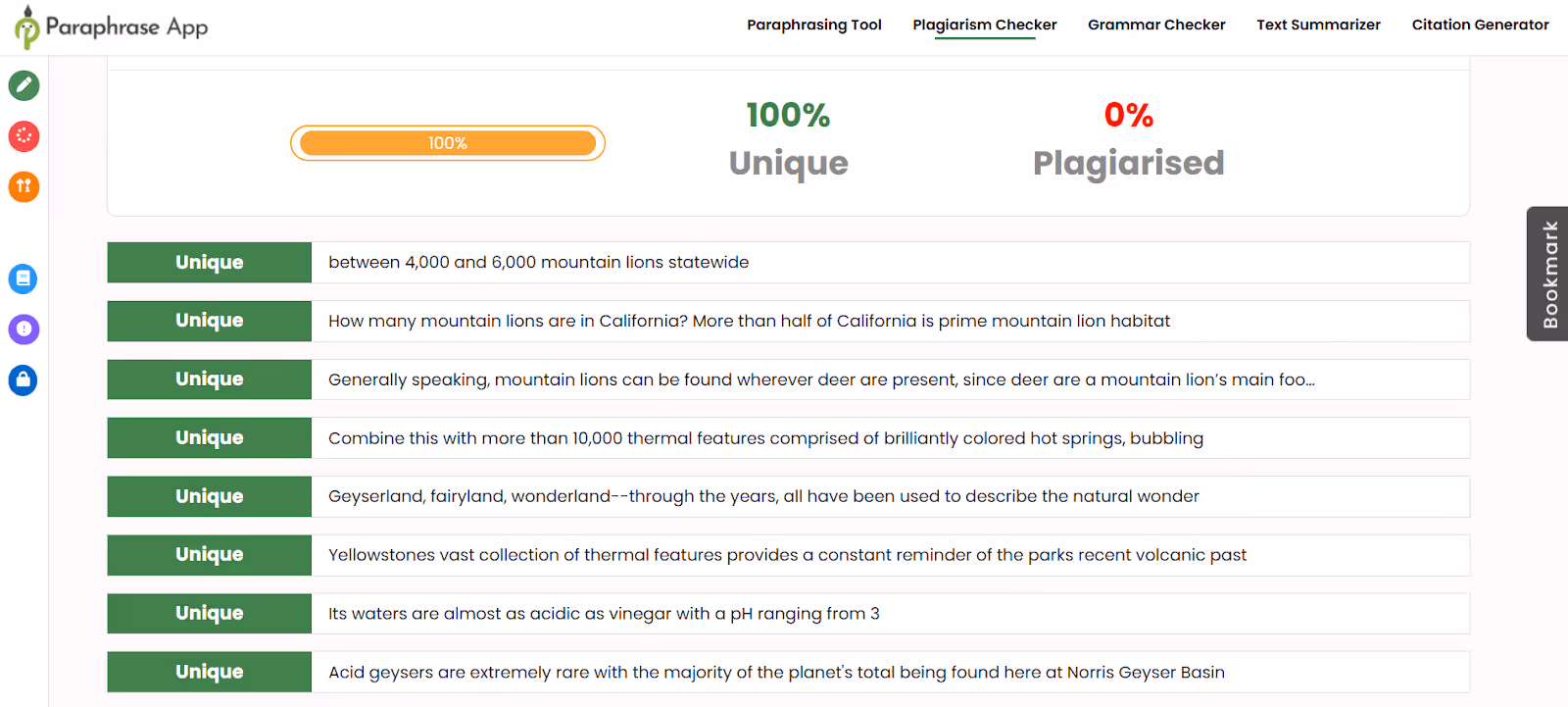Open the red plagiarism checker tool icon
1568x707 pixels.
(23, 136)
